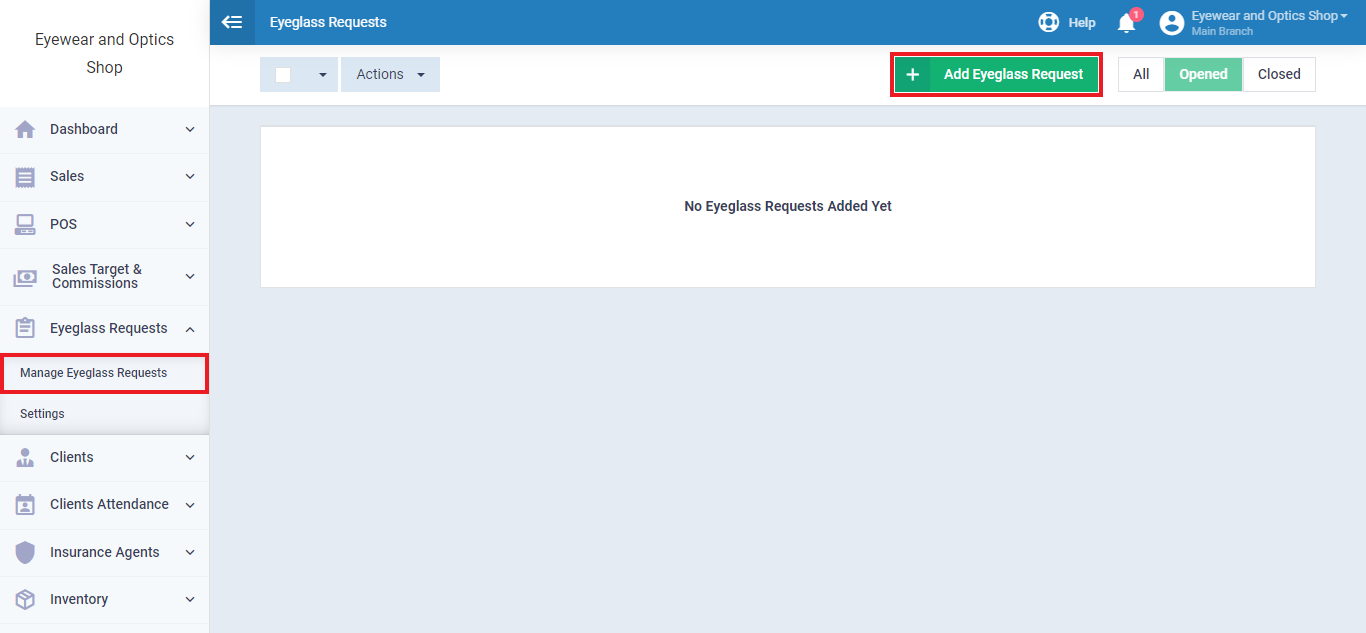Screen dimensions: 1366x633
Task: Click Eyeglass Requests page title
Action: [328, 22]
